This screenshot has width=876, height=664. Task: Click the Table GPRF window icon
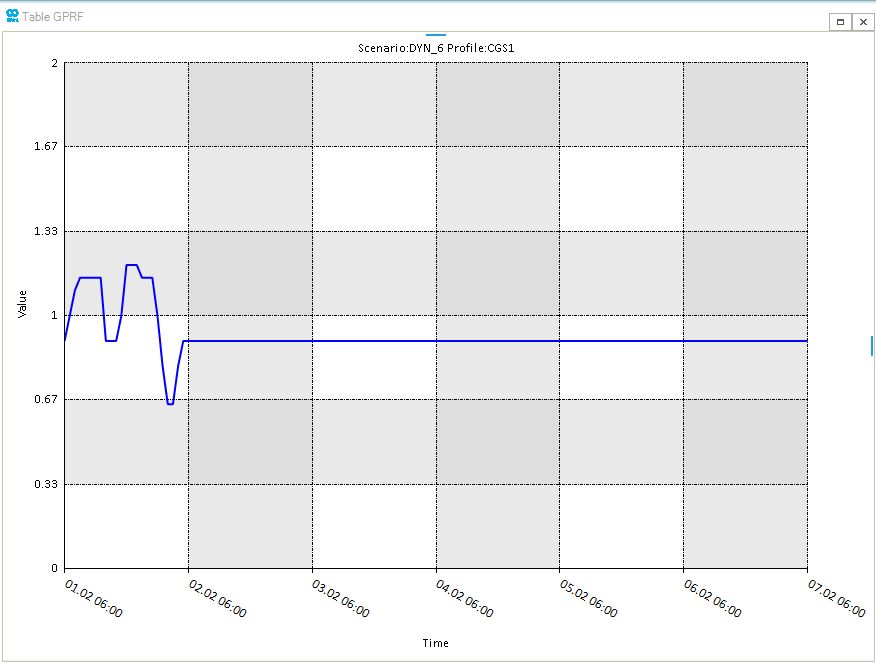tap(12, 17)
